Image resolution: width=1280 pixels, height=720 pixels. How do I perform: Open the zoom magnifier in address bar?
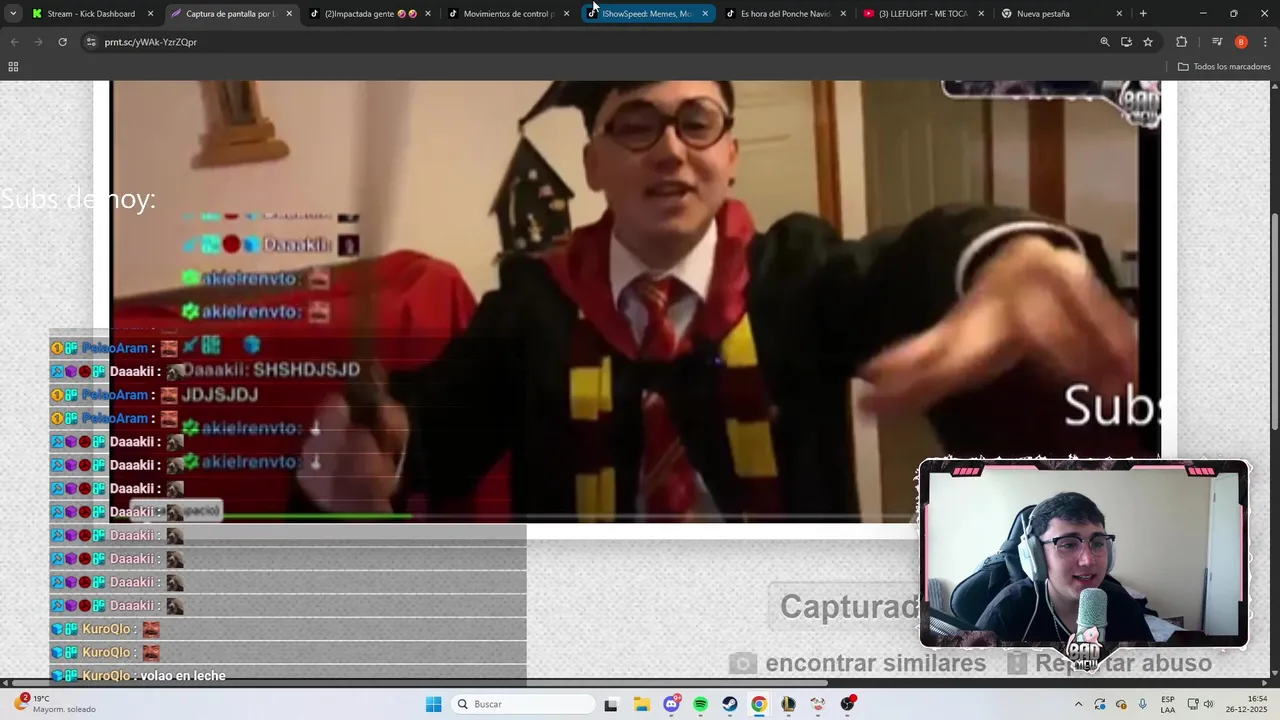1105,42
